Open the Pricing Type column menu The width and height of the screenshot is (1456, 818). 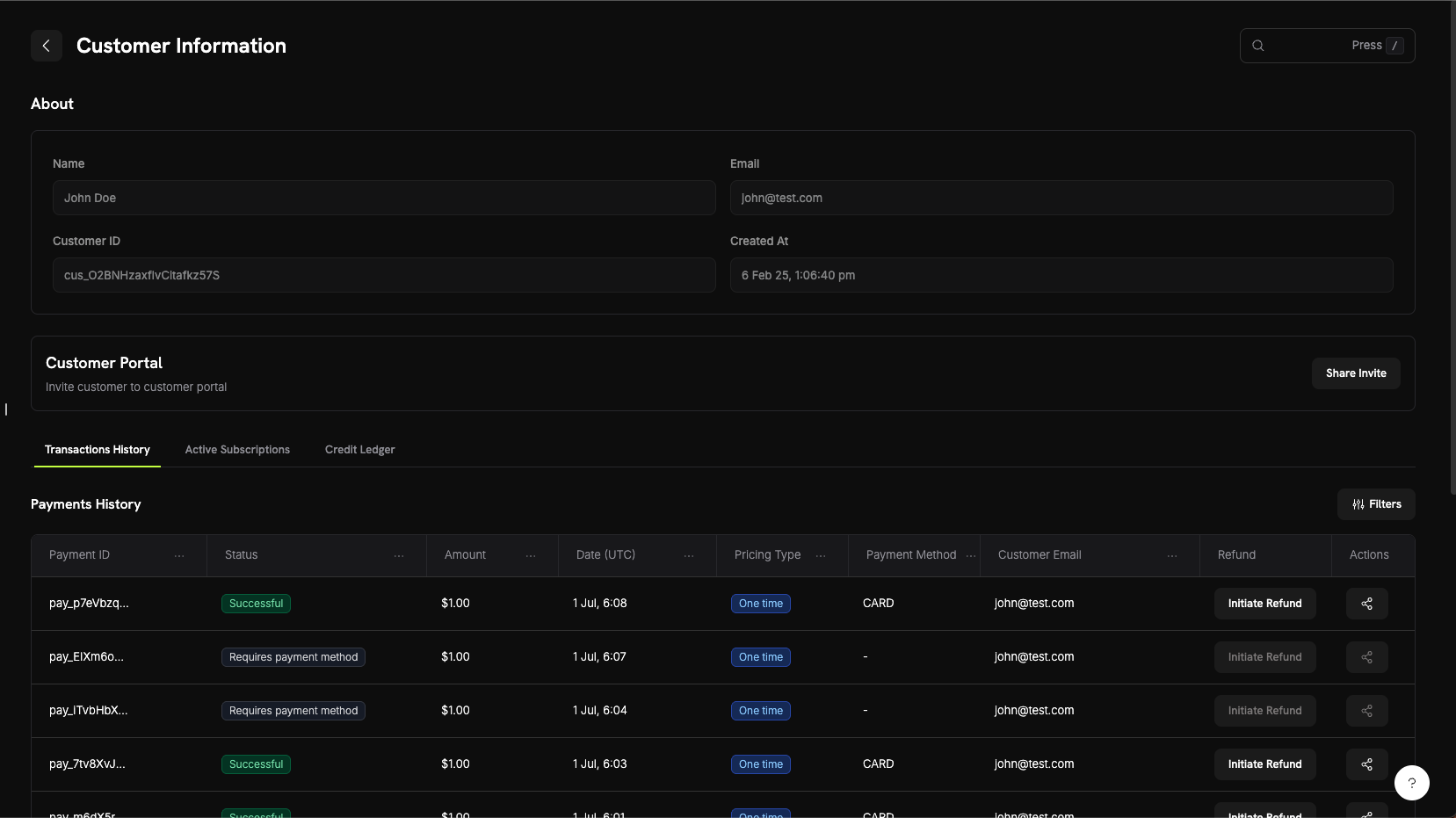coord(820,555)
